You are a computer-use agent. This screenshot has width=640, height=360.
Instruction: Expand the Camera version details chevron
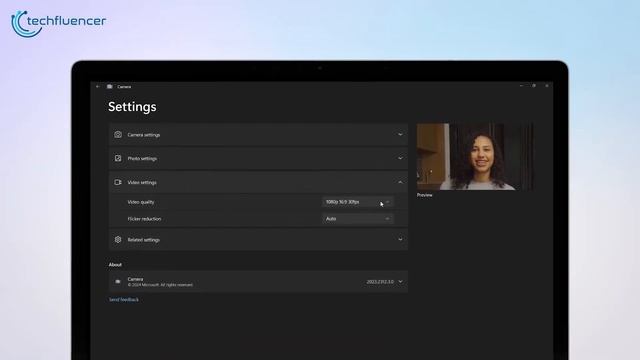[400, 282]
